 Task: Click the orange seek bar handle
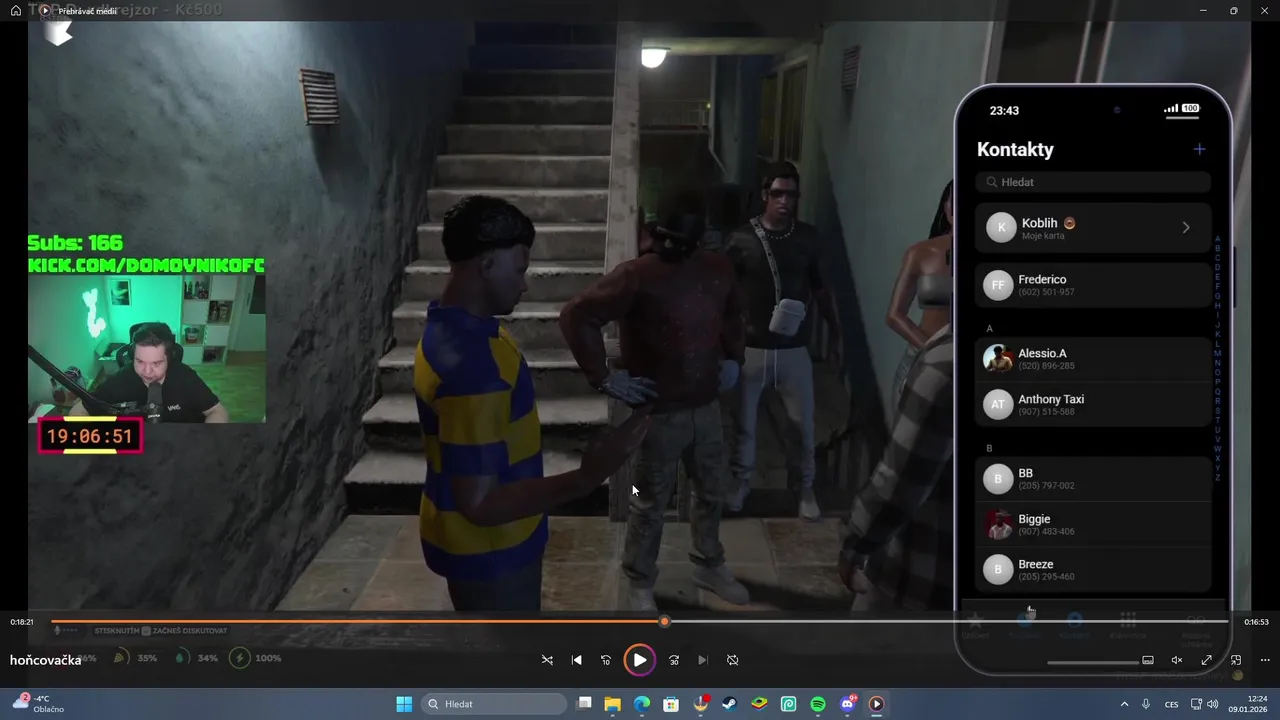pyautogui.click(x=664, y=622)
